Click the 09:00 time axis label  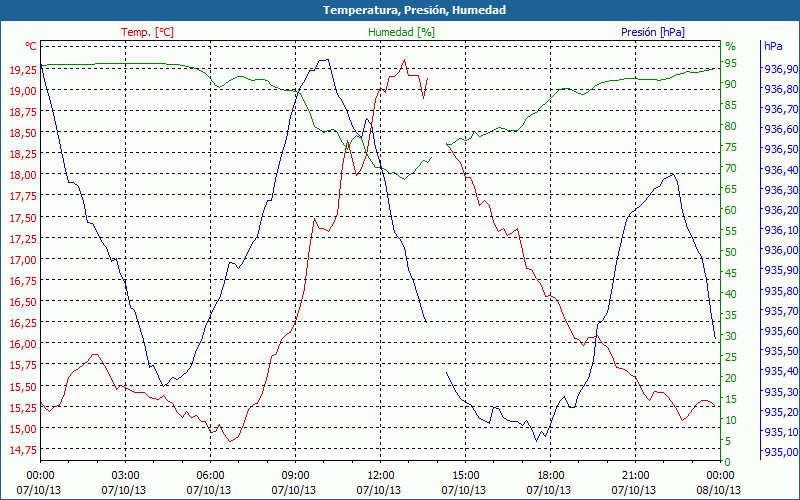tap(295, 476)
